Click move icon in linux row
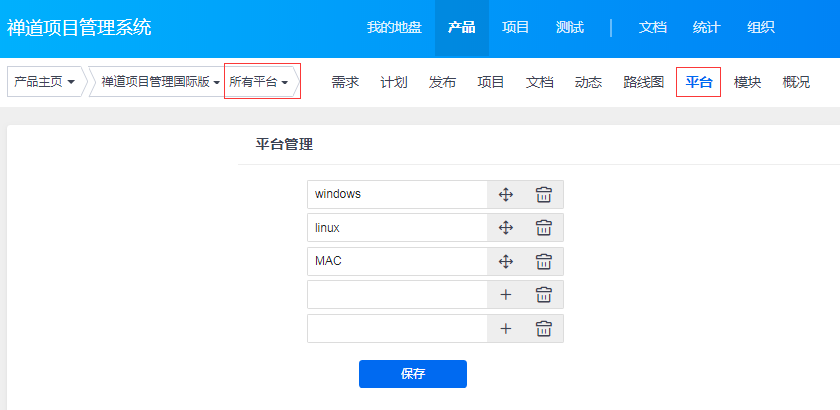This screenshot has height=410, width=840. click(506, 228)
